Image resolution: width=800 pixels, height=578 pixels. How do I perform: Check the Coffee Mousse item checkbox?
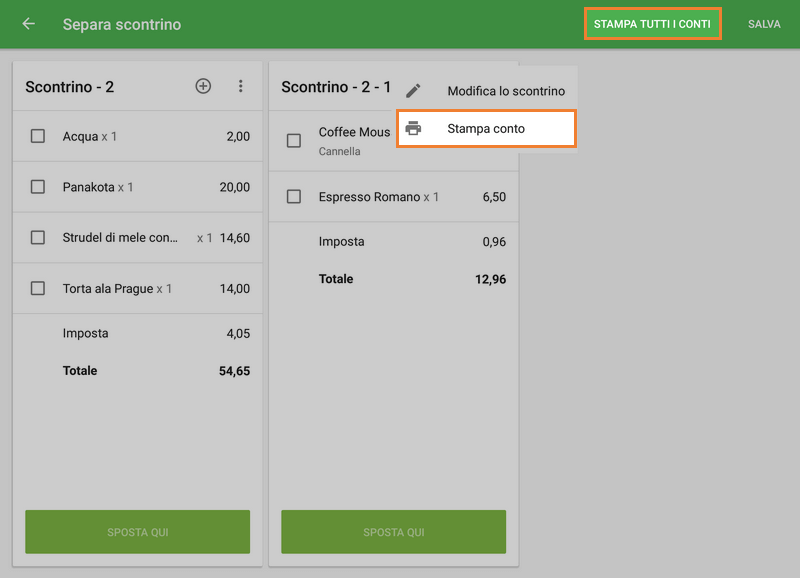point(294,141)
